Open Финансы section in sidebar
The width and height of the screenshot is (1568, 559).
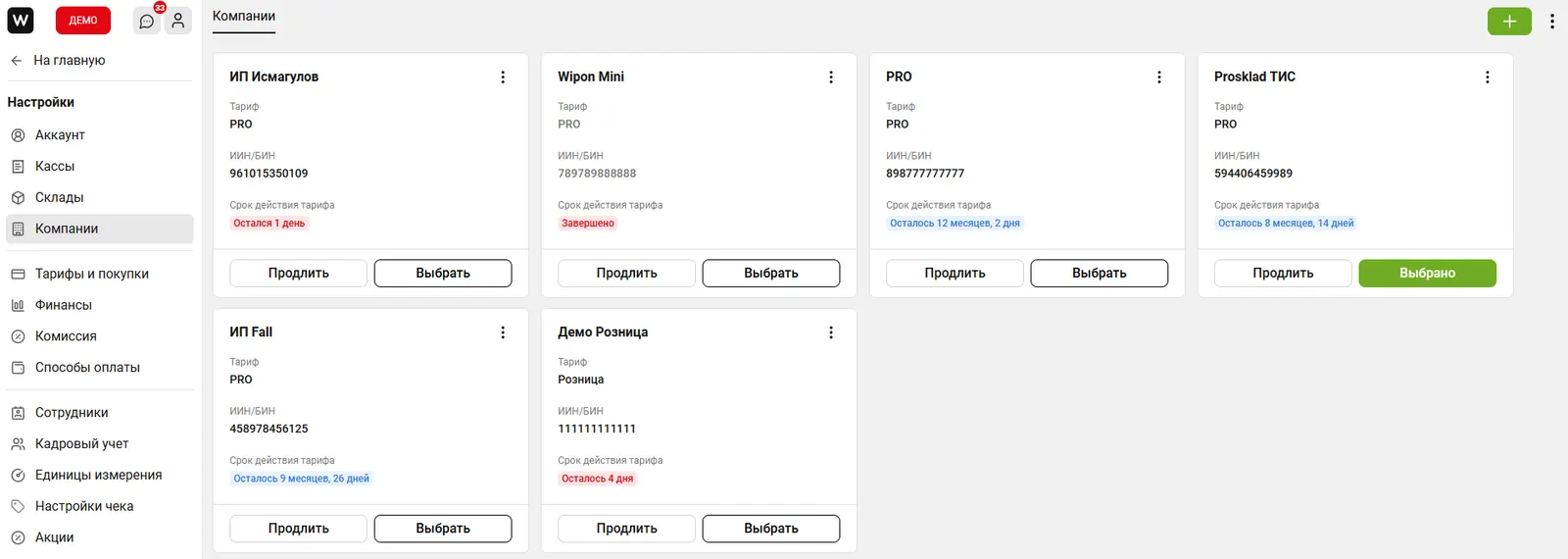[x=63, y=306]
